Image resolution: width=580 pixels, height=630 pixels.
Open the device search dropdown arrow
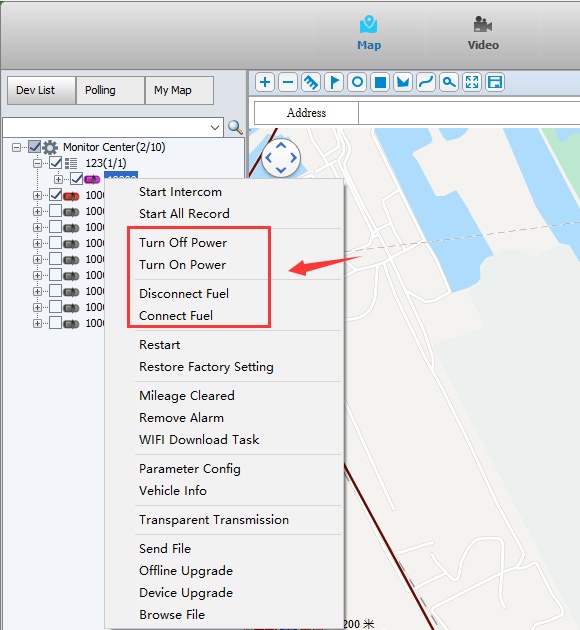(x=215, y=128)
